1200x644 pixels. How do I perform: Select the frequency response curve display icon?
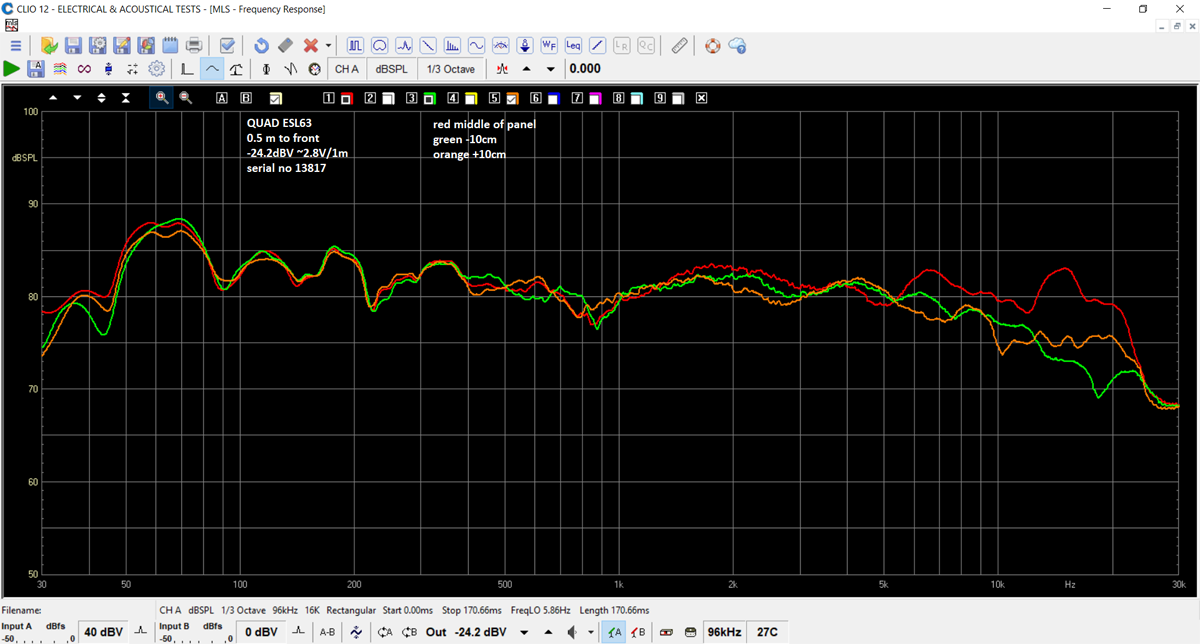tap(211, 69)
